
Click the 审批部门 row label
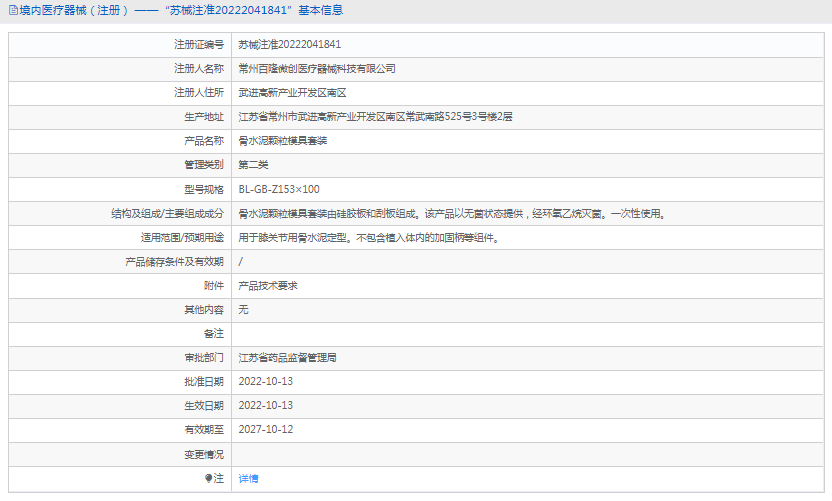pos(204,358)
